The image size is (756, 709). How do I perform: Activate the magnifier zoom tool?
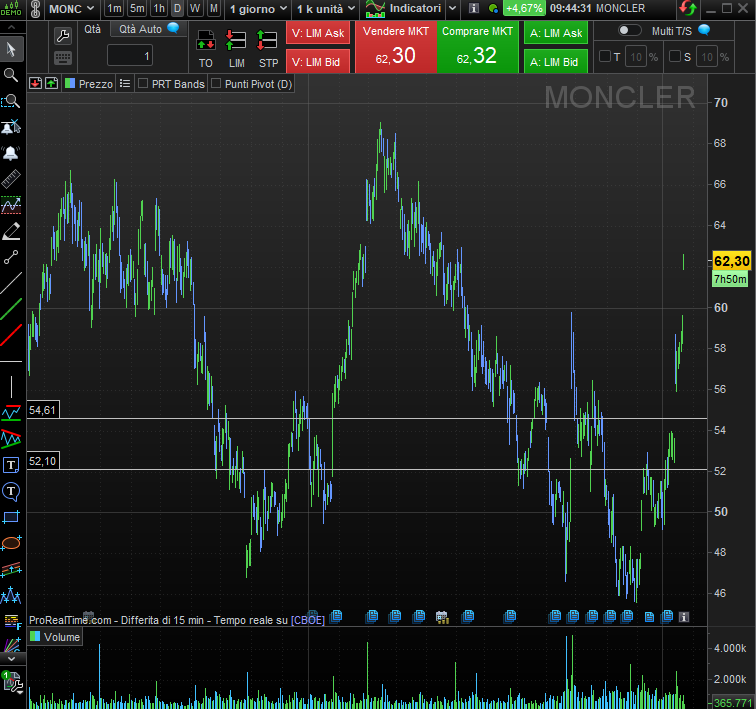(11, 75)
